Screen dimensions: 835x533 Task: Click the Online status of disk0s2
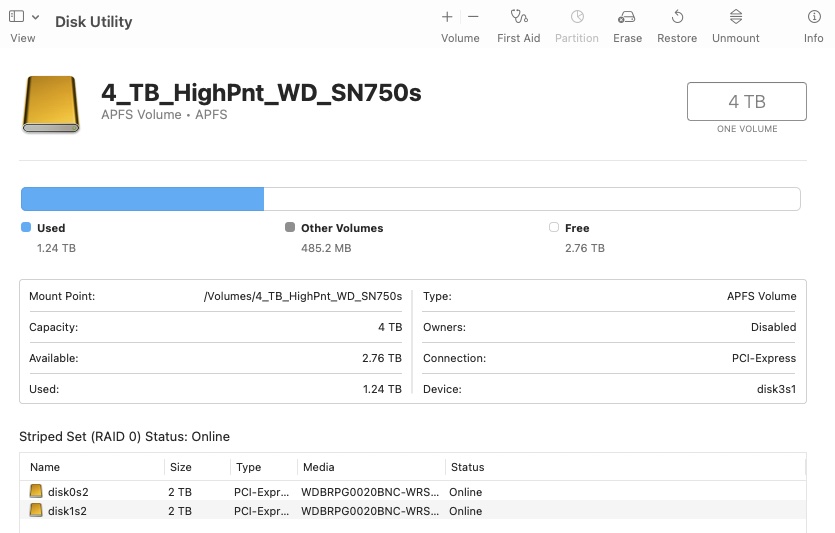pyautogui.click(x=465, y=491)
